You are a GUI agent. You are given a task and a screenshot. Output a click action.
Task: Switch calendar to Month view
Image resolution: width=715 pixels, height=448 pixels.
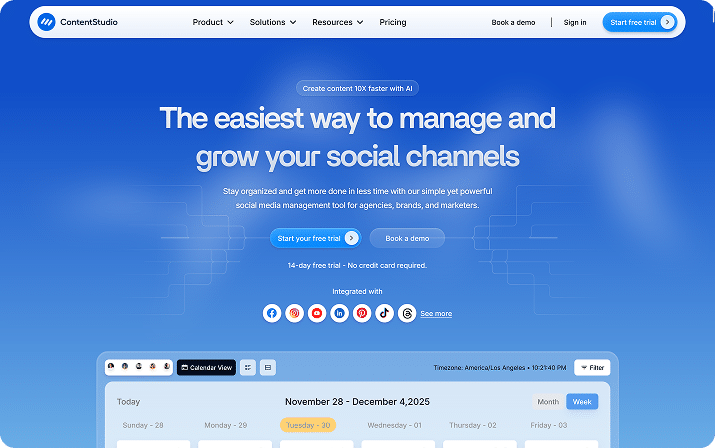548,401
